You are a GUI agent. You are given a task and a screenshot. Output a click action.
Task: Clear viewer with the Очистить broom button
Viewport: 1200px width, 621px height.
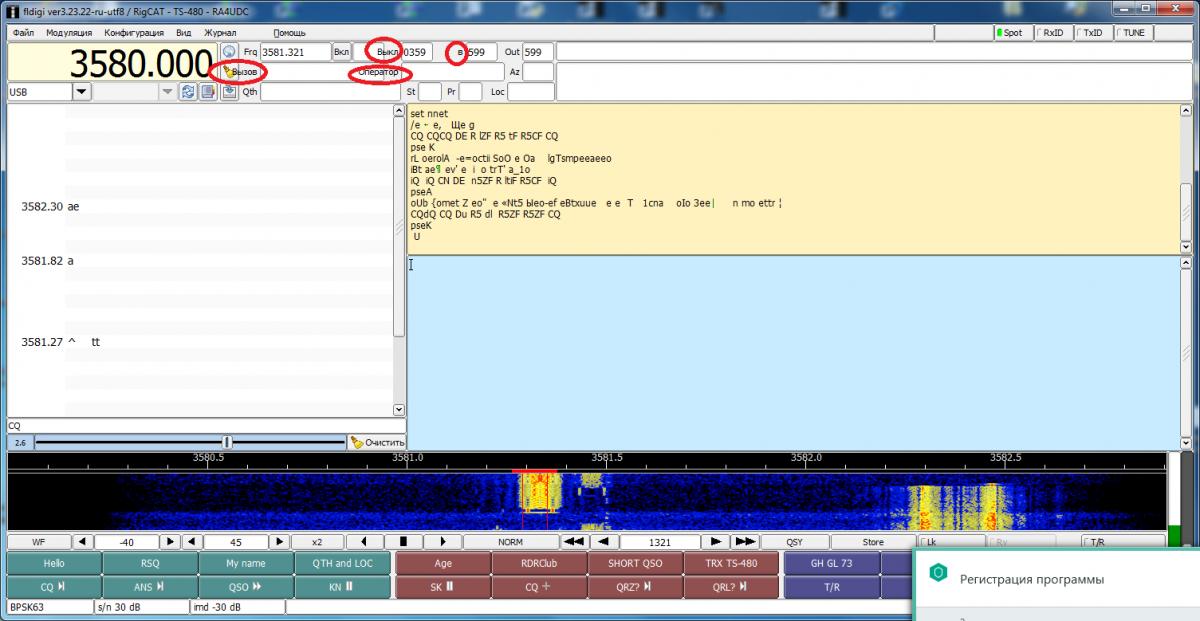(377, 442)
